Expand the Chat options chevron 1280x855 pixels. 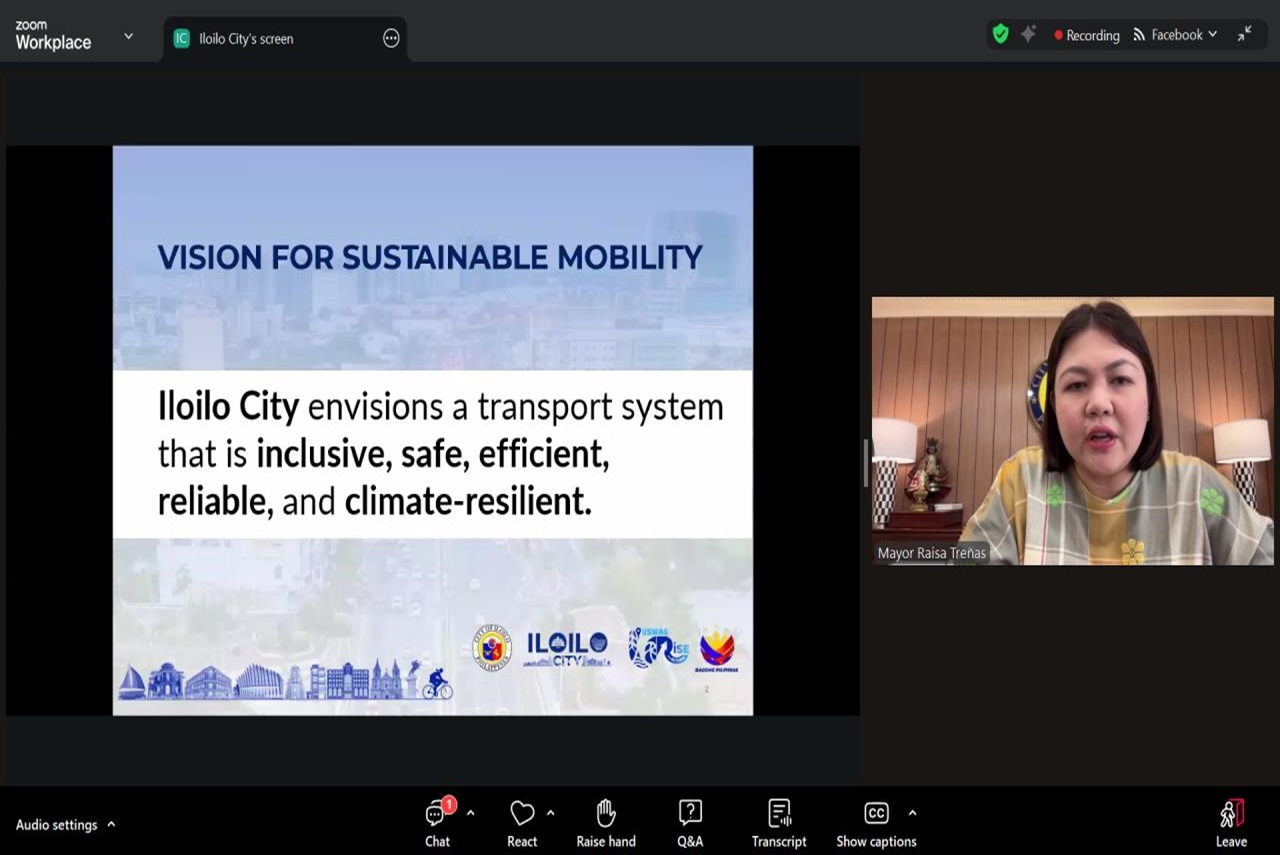(470, 813)
